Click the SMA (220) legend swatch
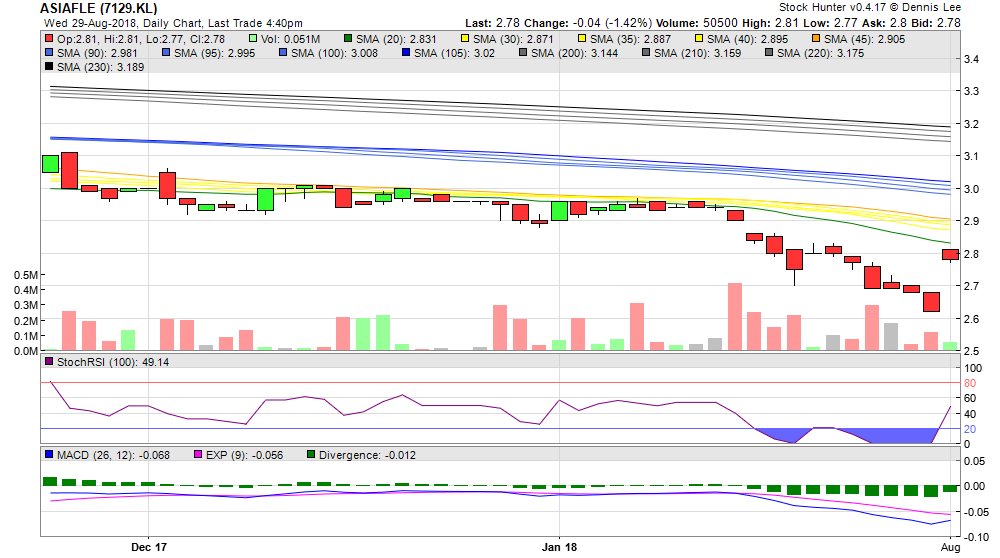 pyautogui.click(x=769, y=52)
